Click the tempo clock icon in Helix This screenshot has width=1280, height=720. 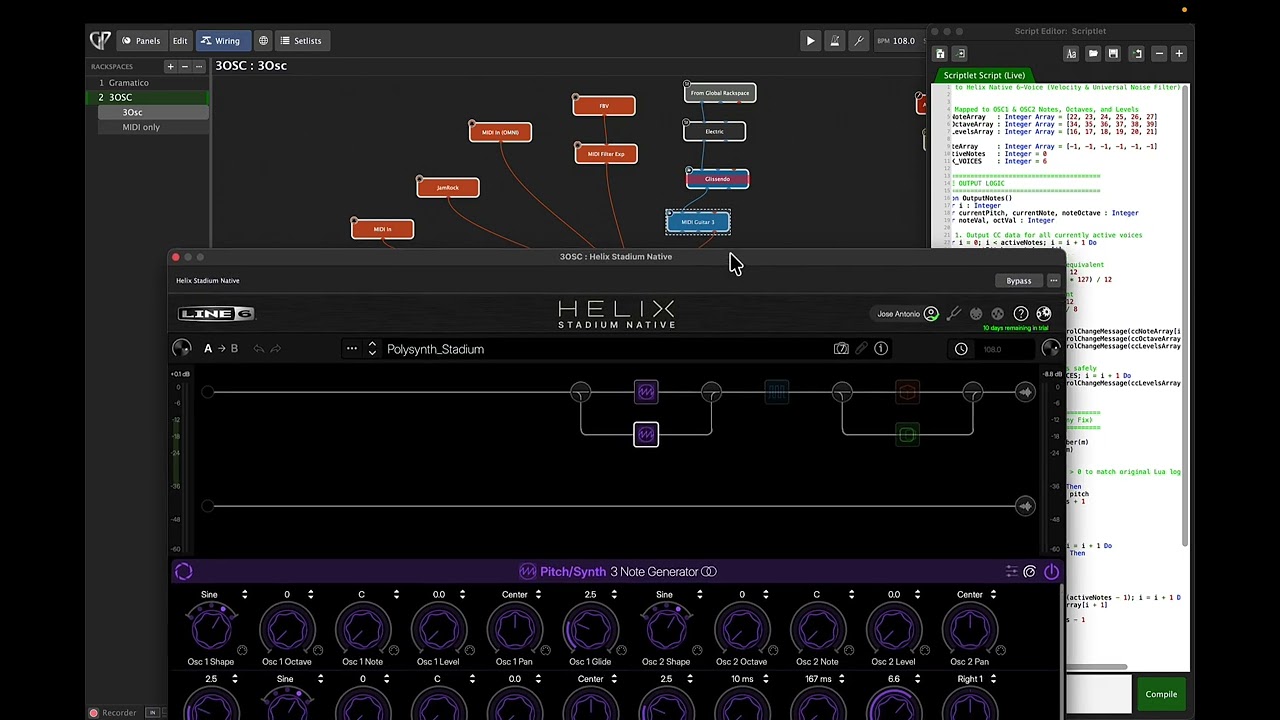point(961,349)
